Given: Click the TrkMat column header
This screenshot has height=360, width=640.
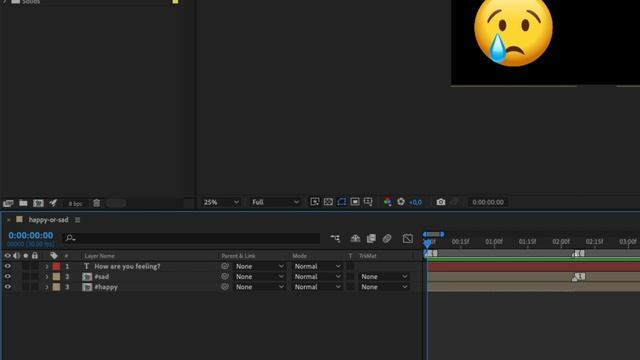Looking at the screenshot, I should pos(367,256).
